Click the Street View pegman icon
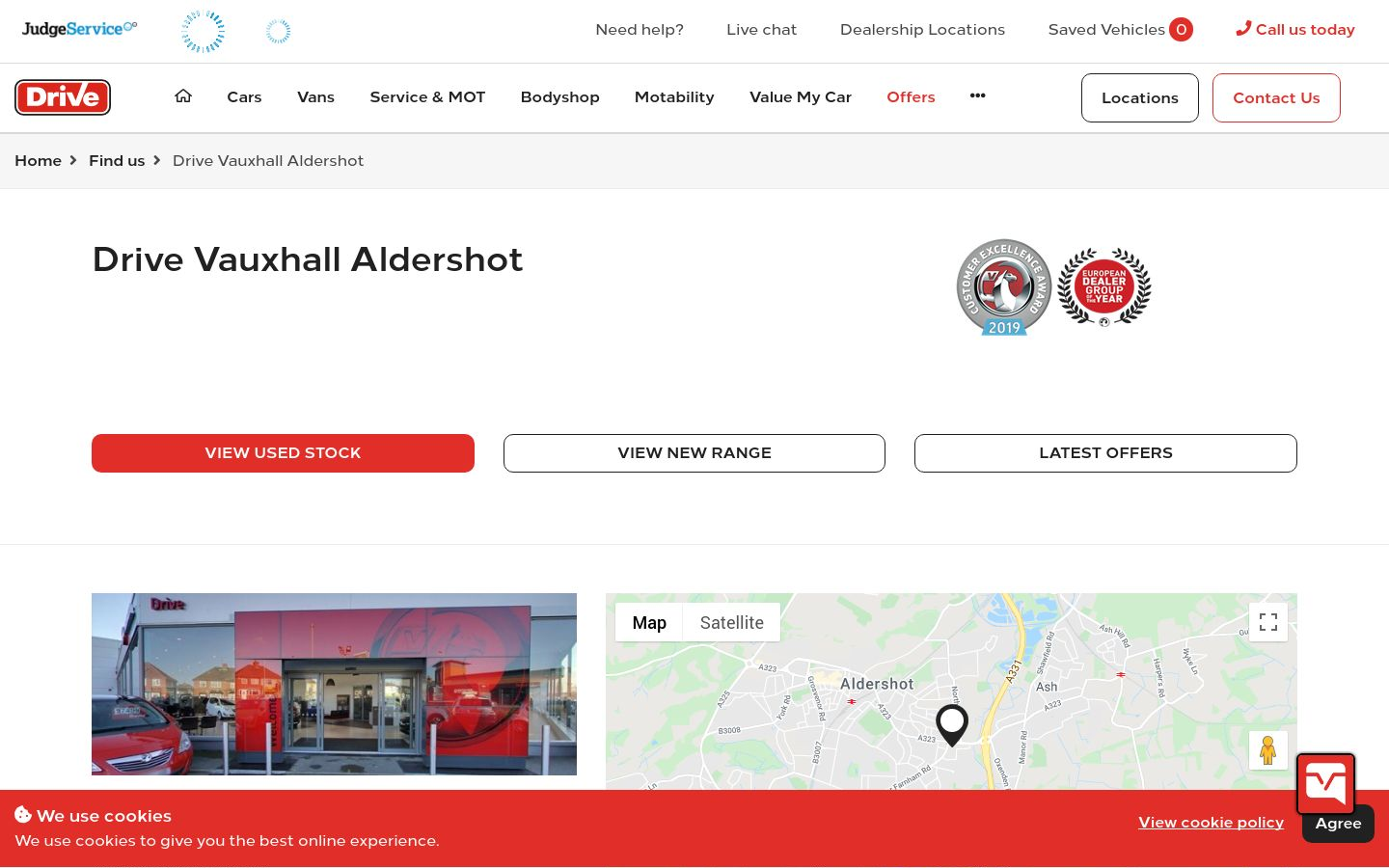 [x=1268, y=750]
